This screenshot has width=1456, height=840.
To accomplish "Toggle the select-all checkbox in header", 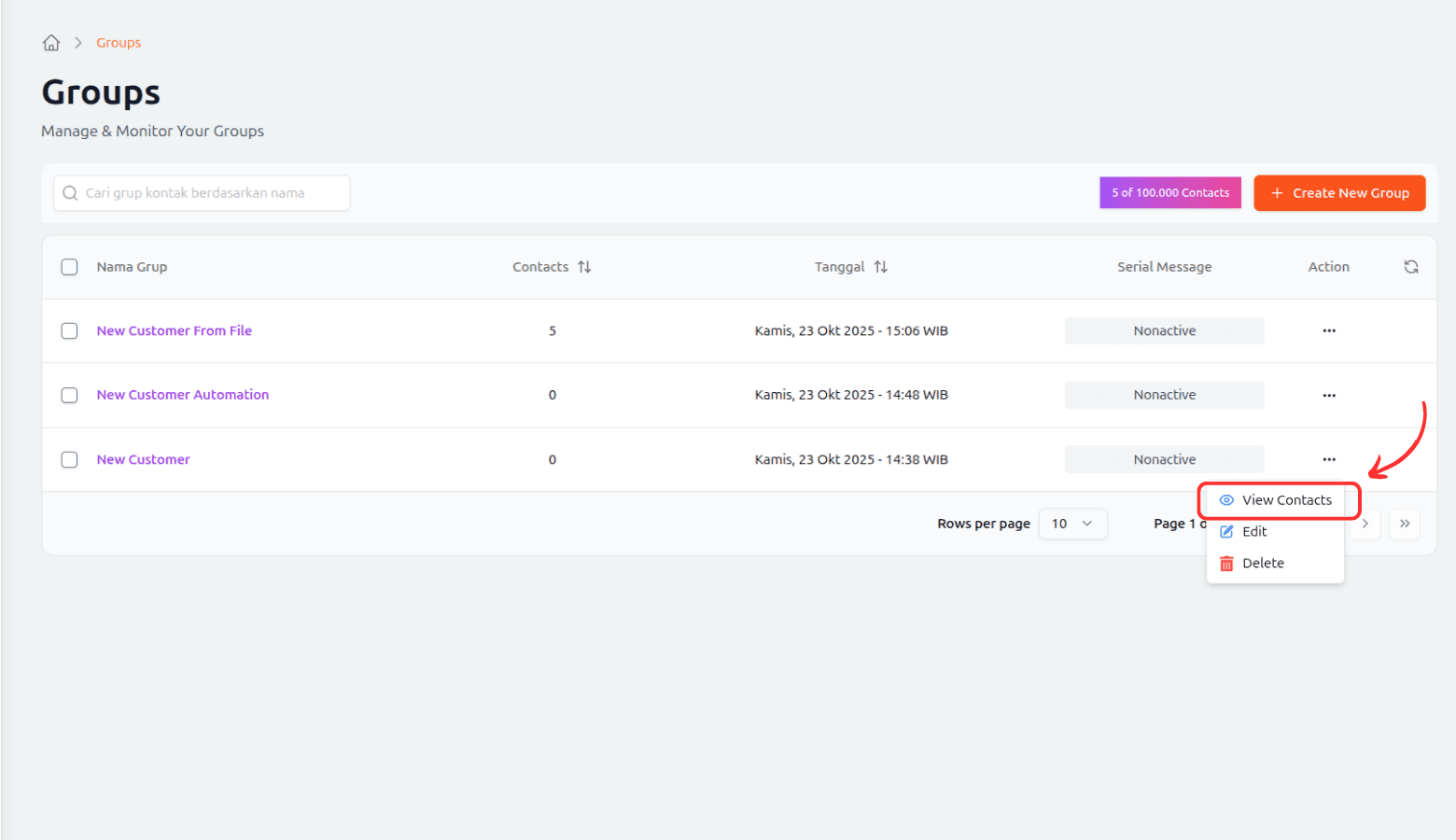I will point(69,267).
